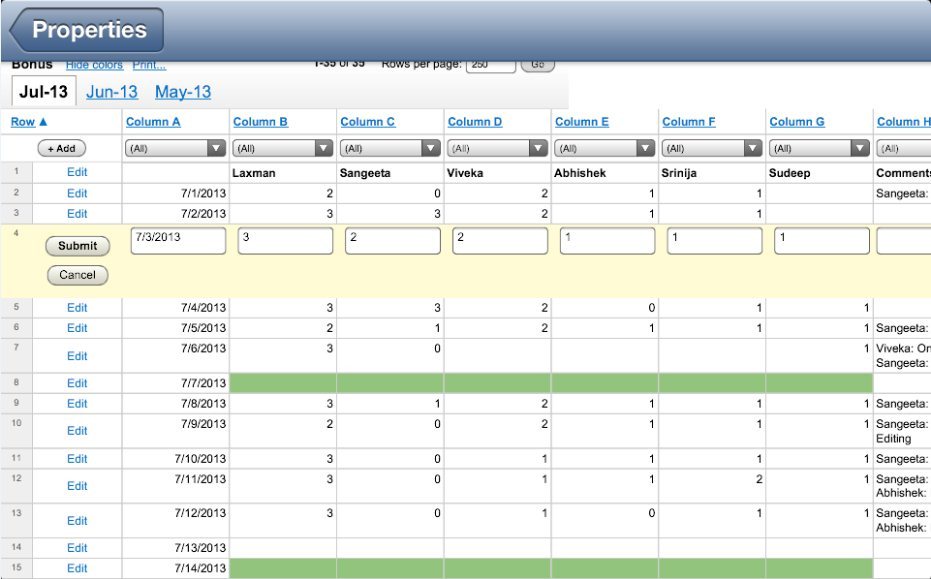The image size is (931, 579).
Task: Click the Hide colors link
Action: click(x=94, y=65)
